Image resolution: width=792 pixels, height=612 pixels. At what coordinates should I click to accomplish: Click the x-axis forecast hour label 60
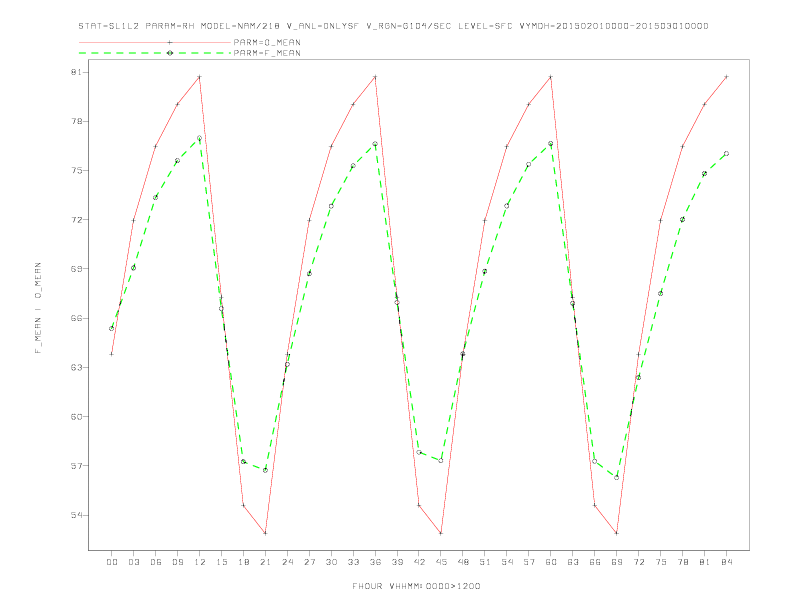551,562
